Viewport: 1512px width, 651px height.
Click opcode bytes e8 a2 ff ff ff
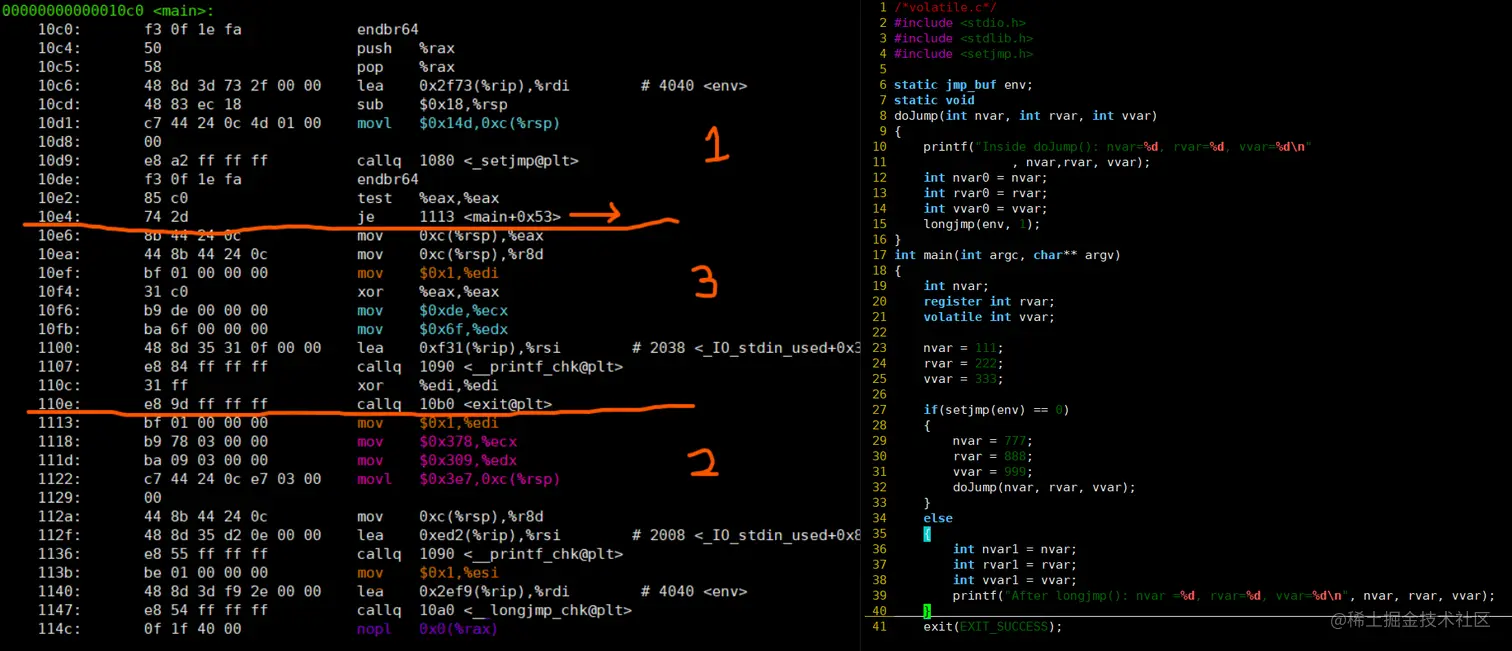206,160
